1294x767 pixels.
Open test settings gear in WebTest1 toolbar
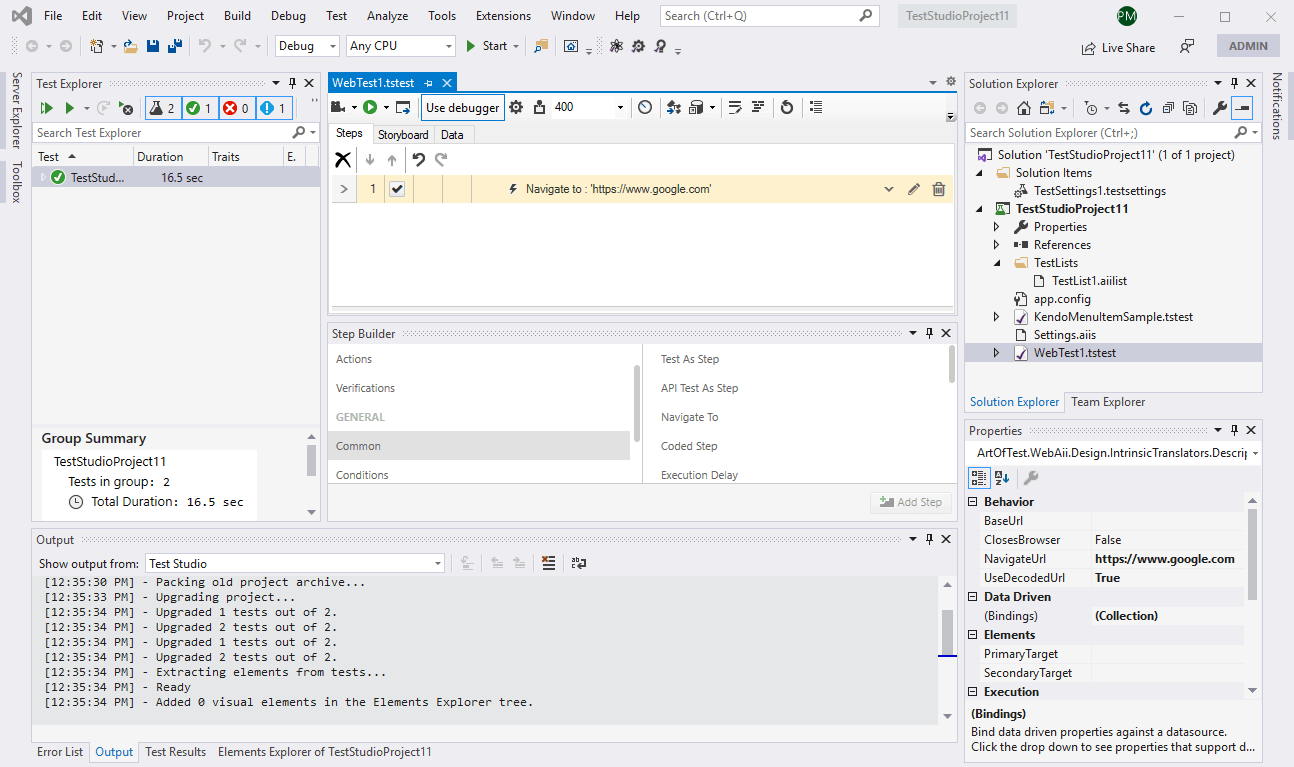click(x=516, y=107)
